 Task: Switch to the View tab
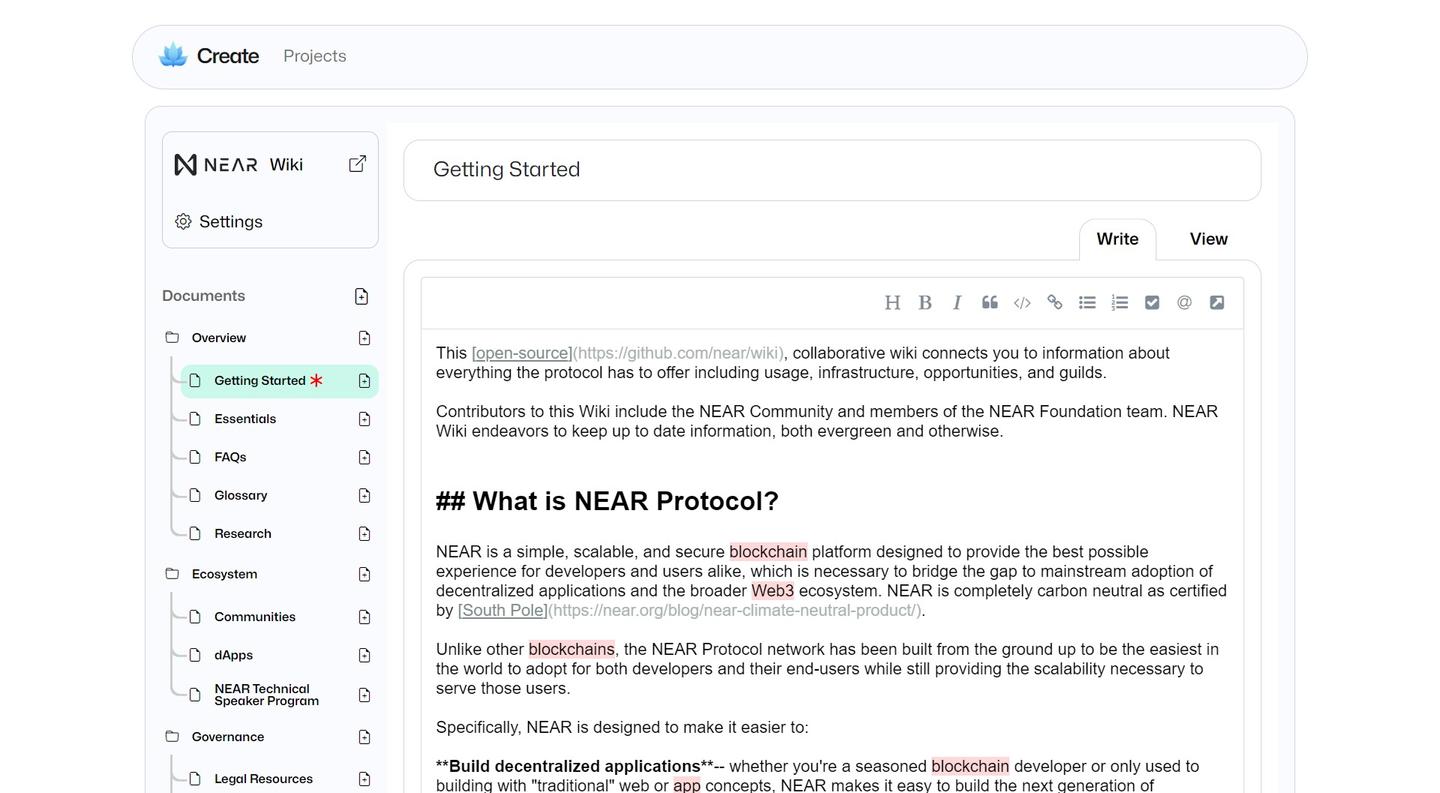tap(1208, 239)
